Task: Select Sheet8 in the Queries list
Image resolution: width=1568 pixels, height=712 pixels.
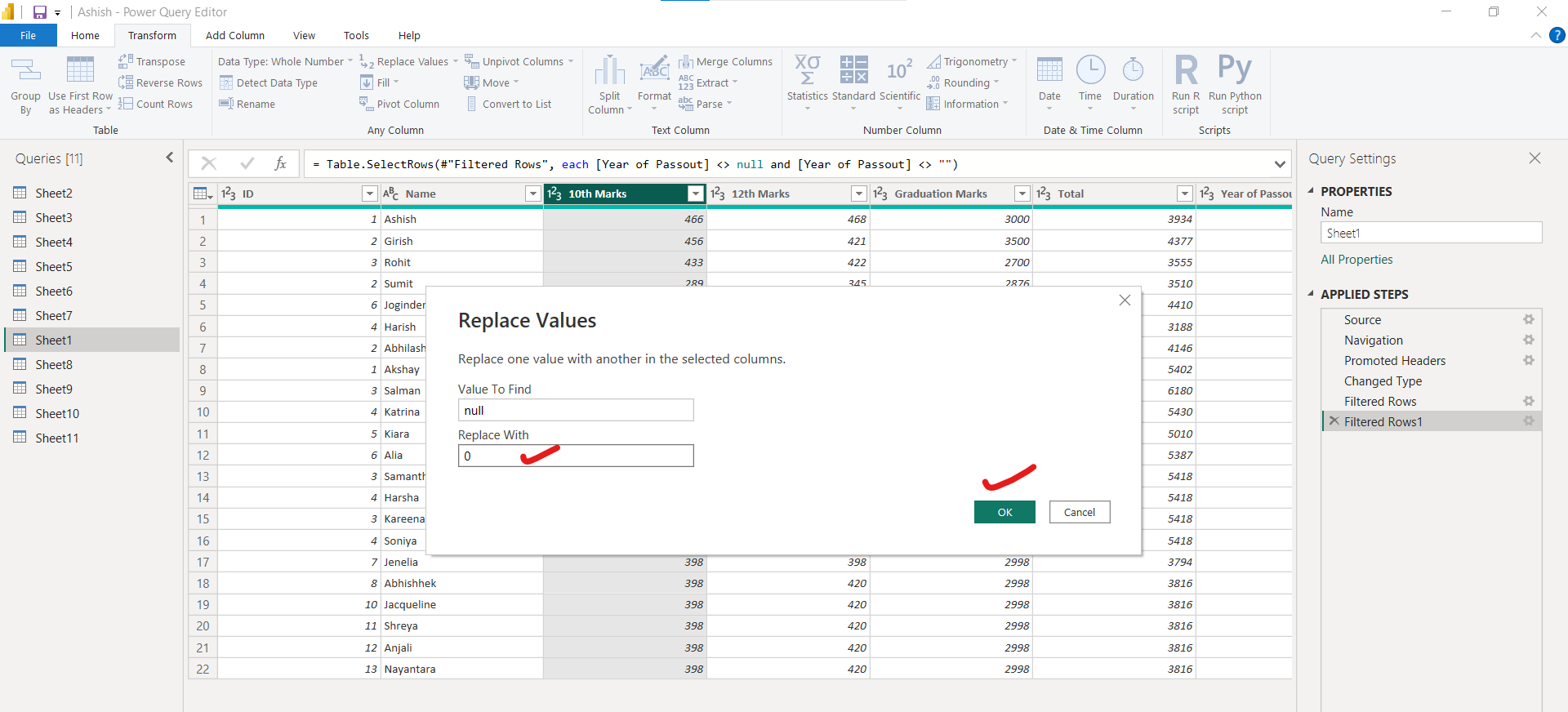Action: click(x=54, y=364)
